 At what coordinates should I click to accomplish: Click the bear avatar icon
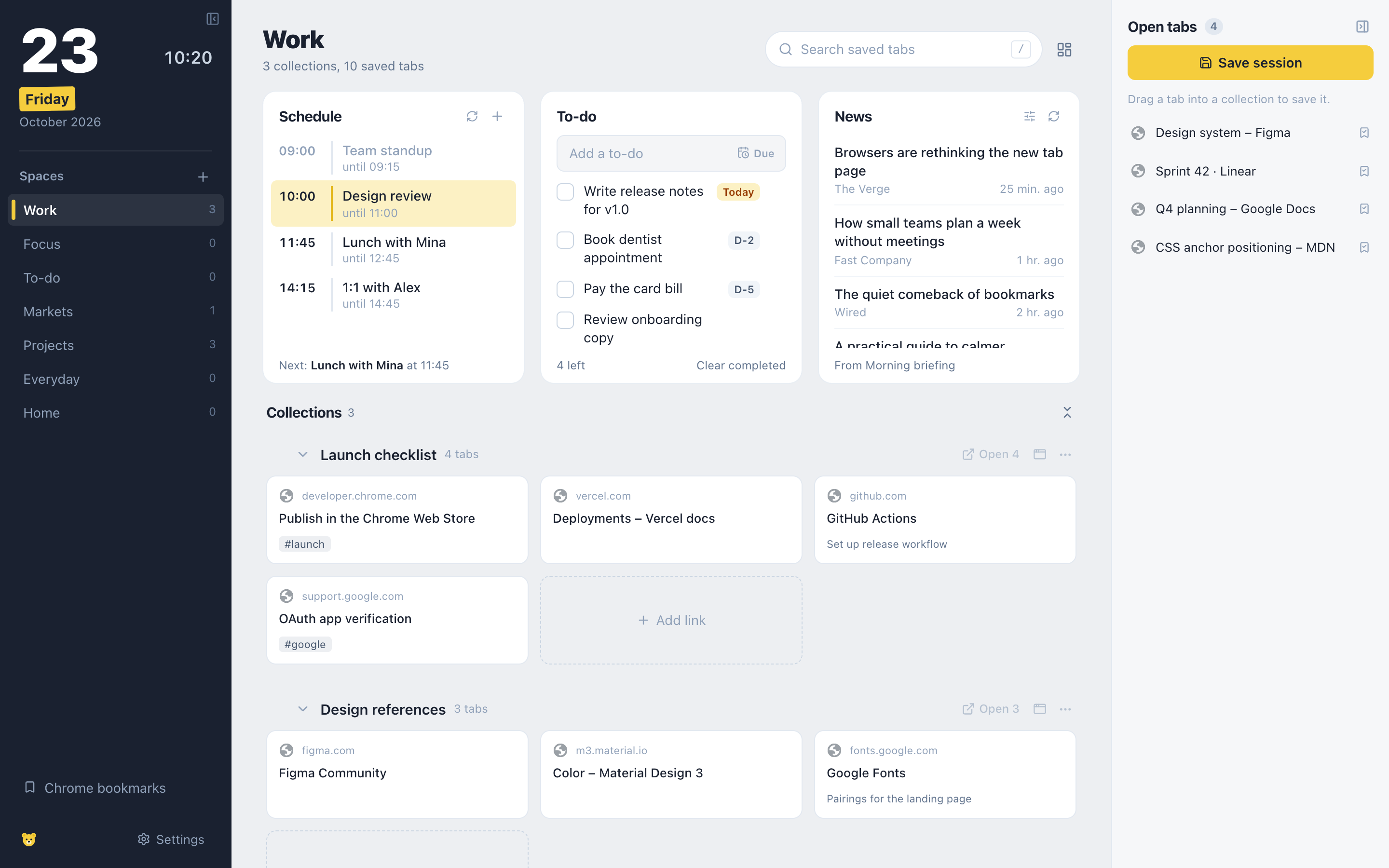(29, 839)
